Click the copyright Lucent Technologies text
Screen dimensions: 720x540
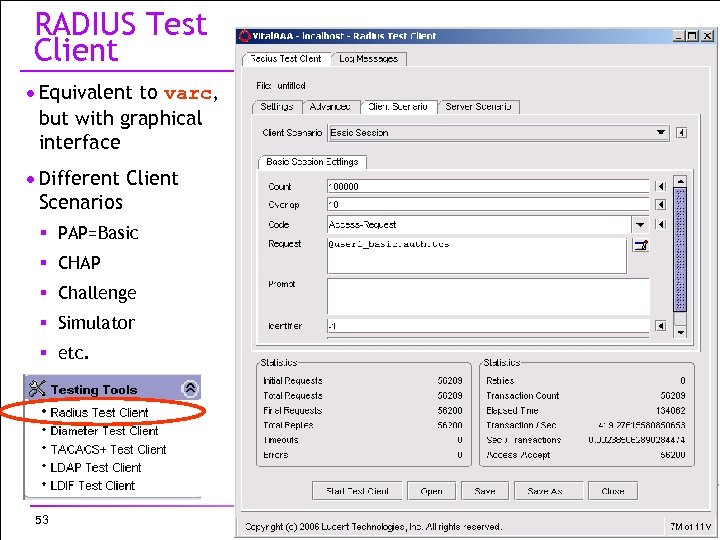(x=373, y=526)
